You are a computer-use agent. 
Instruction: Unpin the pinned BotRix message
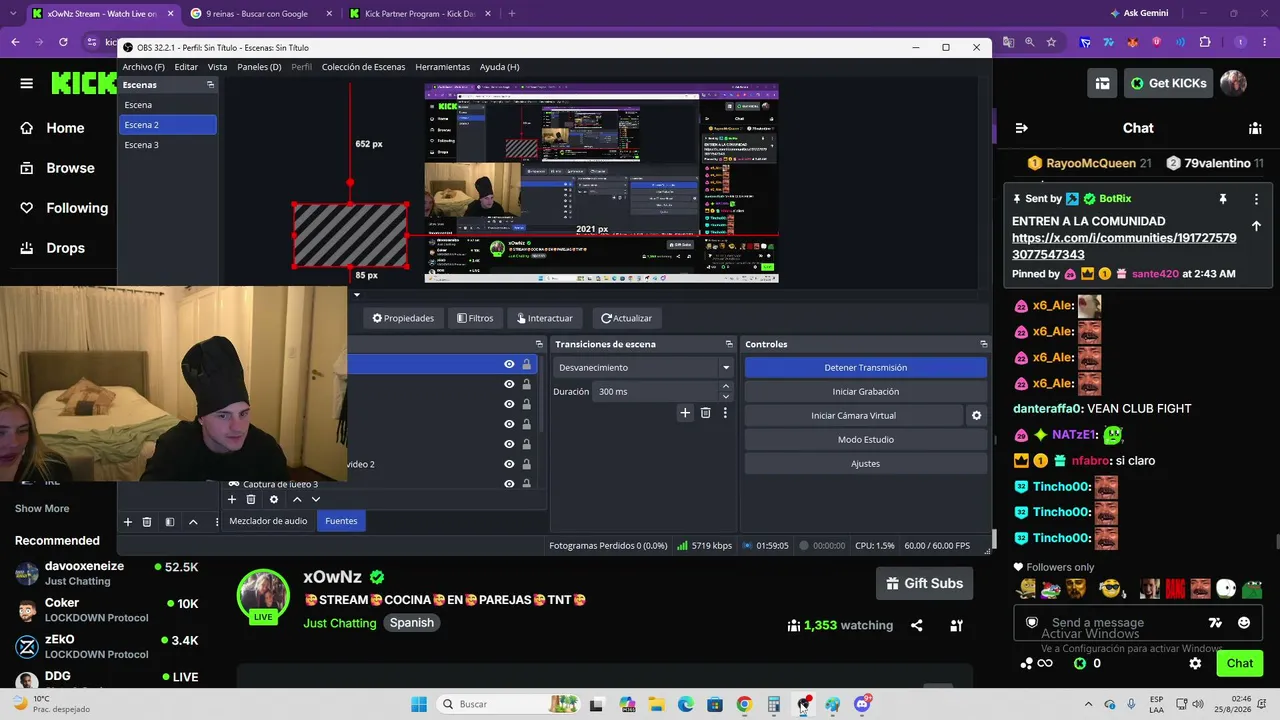point(1222,199)
